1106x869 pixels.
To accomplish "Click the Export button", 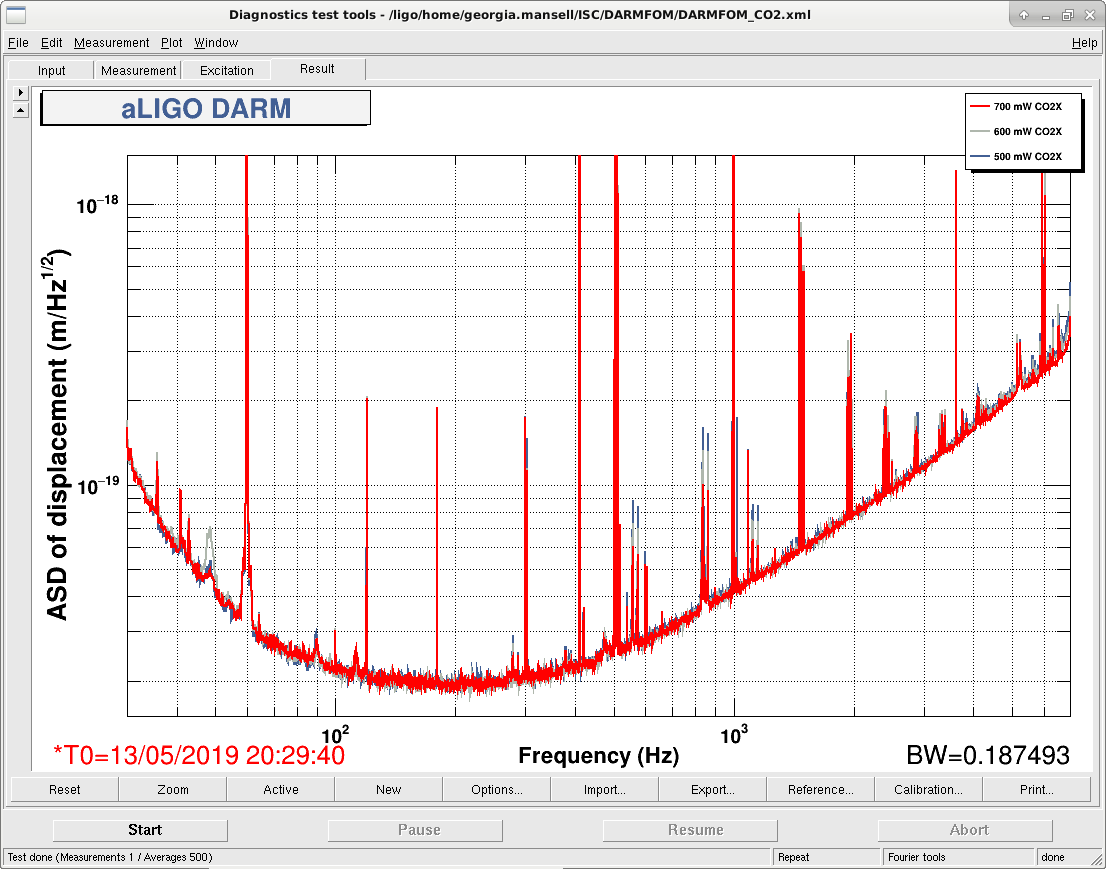I will pos(712,789).
